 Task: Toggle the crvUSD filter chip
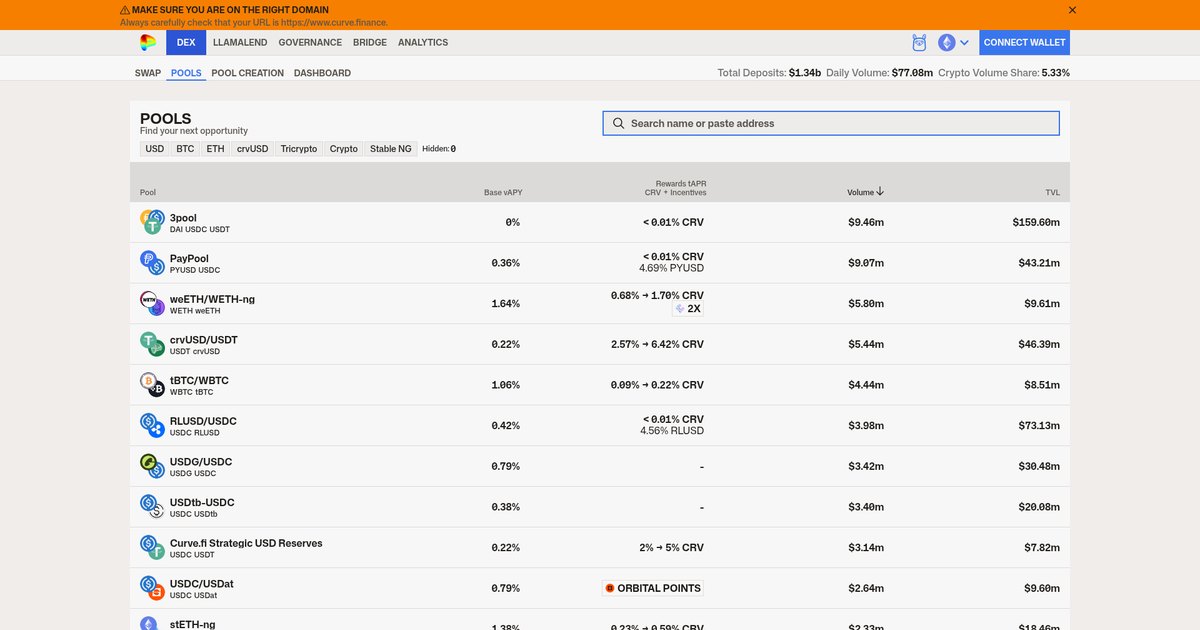point(252,148)
